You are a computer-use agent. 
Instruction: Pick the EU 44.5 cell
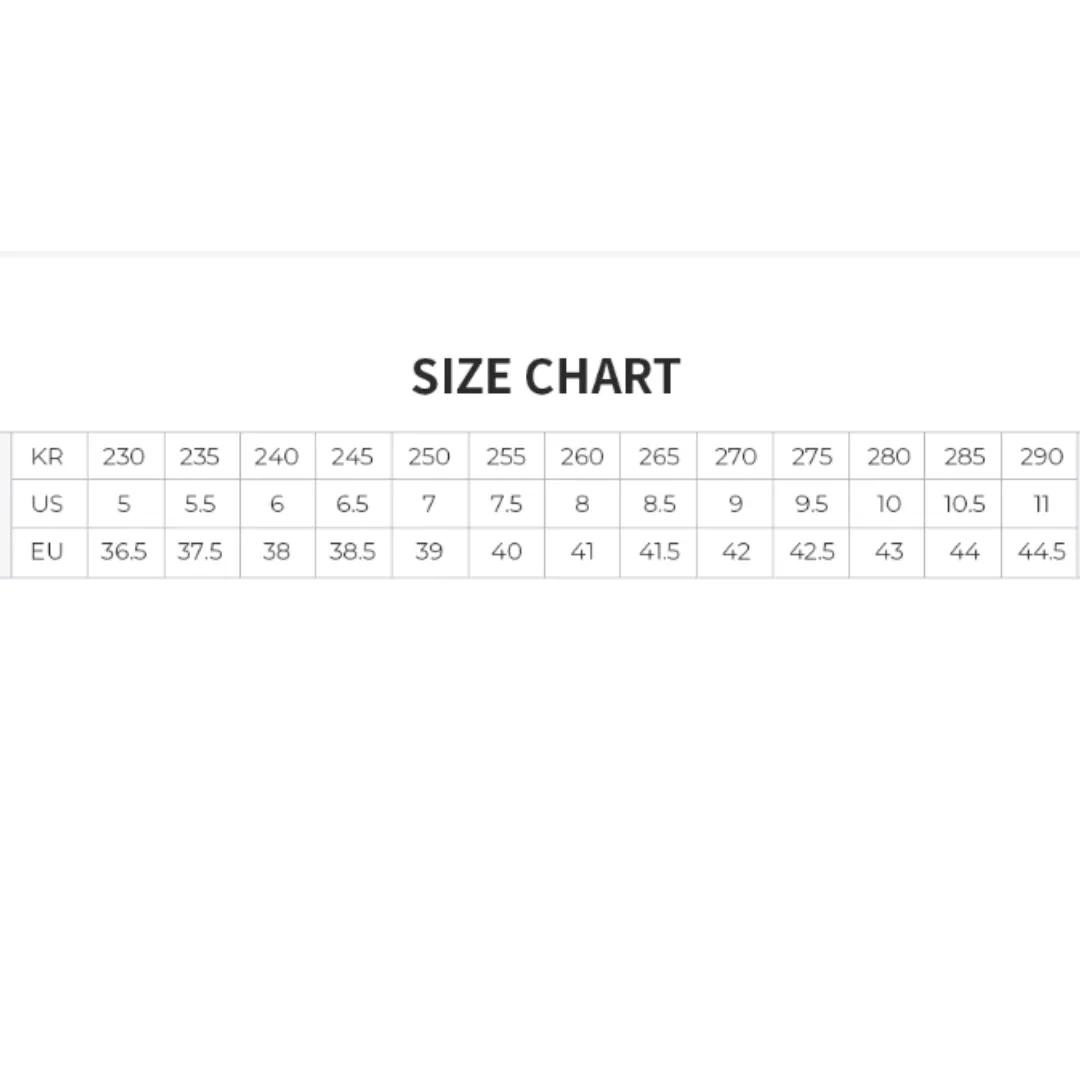point(1039,552)
